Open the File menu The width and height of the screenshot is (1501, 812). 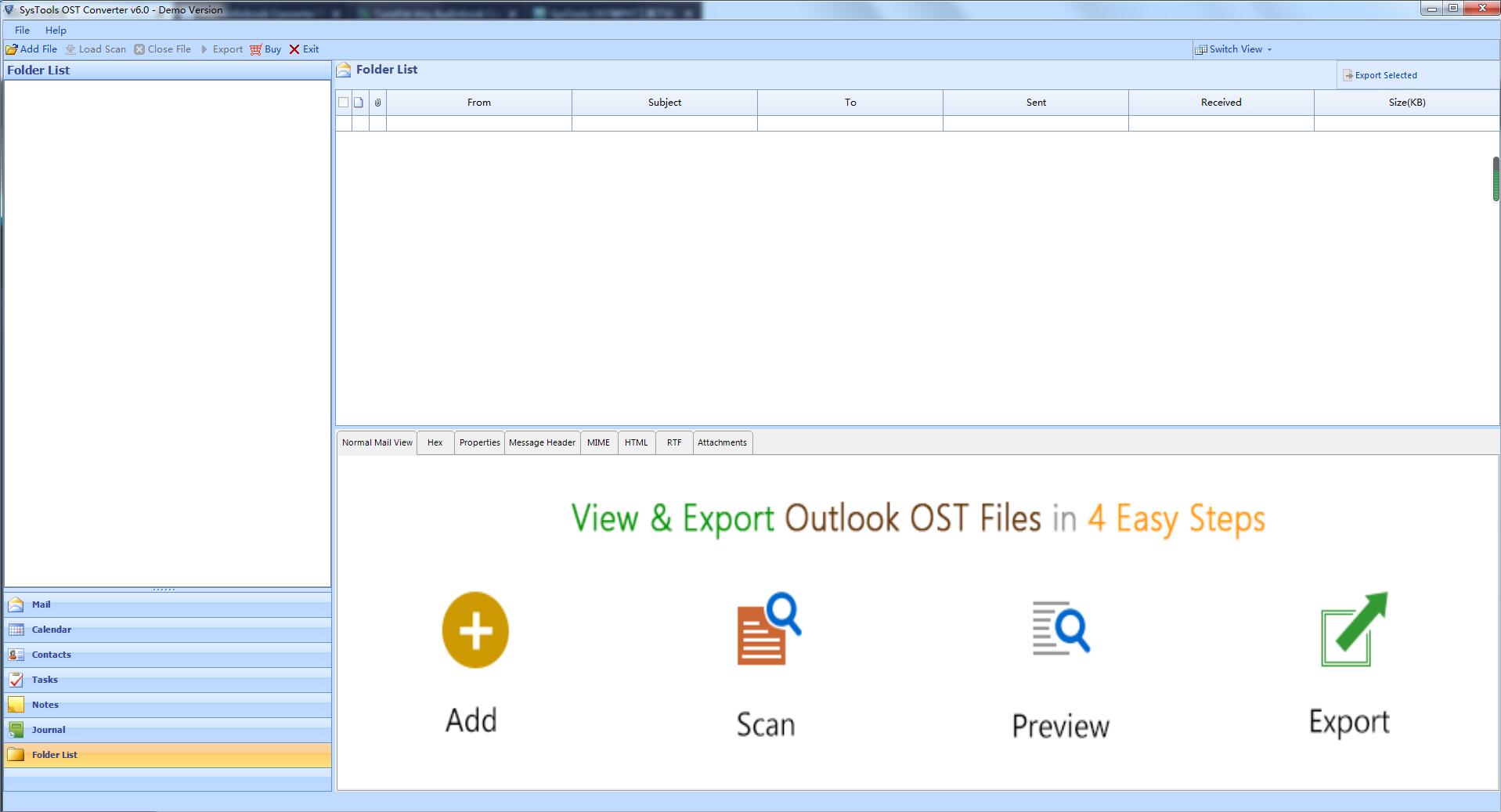point(22,30)
